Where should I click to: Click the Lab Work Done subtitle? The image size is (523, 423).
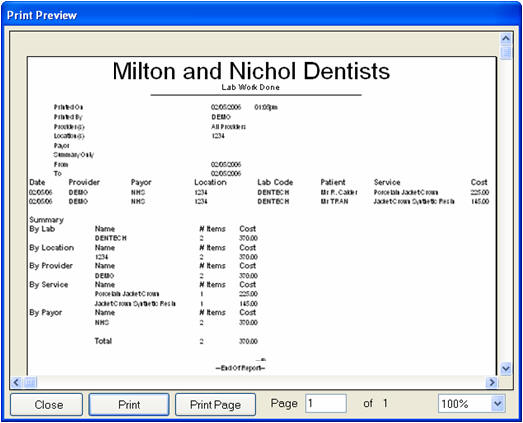coord(250,87)
